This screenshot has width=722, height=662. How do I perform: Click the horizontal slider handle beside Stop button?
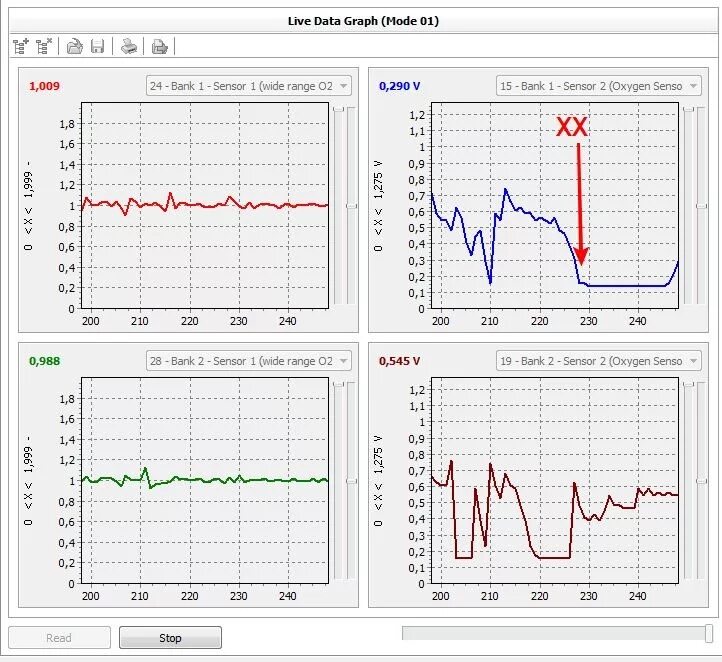pyautogui.click(x=709, y=633)
